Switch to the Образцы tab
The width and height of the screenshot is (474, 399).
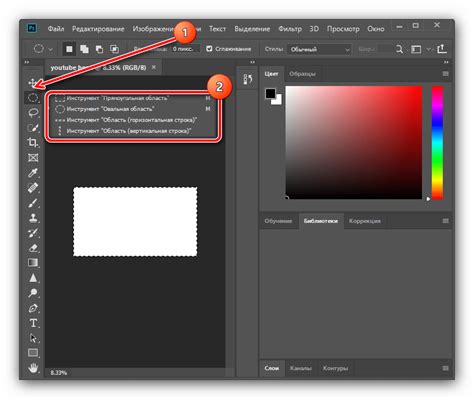pyautogui.click(x=302, y=74)
